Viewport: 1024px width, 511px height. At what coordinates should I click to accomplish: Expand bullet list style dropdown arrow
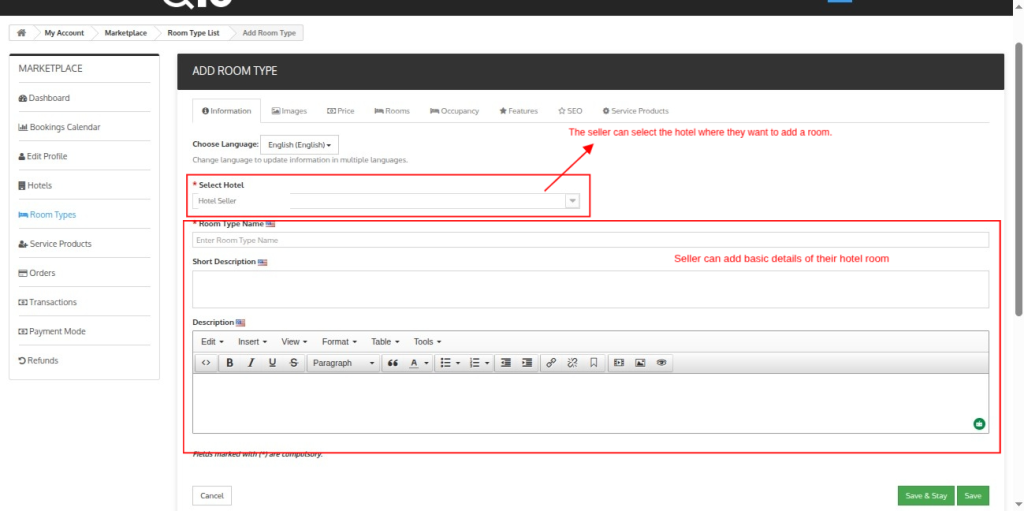coord(458,363)
